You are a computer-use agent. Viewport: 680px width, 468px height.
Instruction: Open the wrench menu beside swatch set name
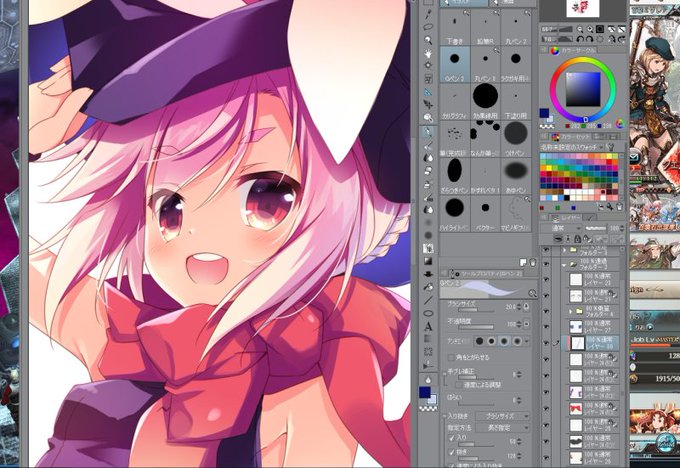pyautogui.click(x=611, y=147)
